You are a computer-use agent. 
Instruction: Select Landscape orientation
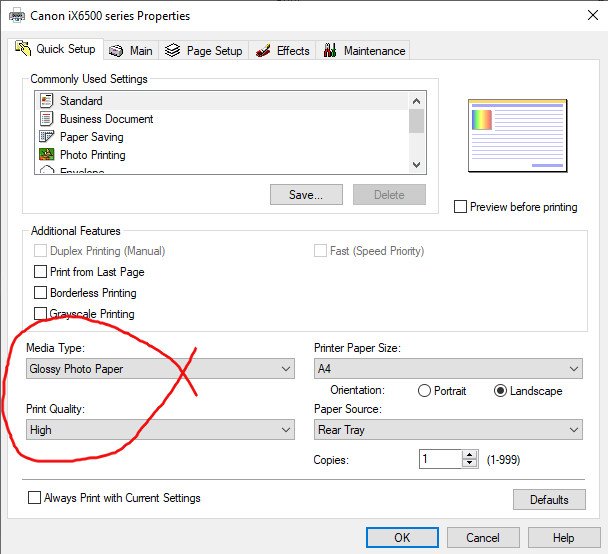coord(500,390)
